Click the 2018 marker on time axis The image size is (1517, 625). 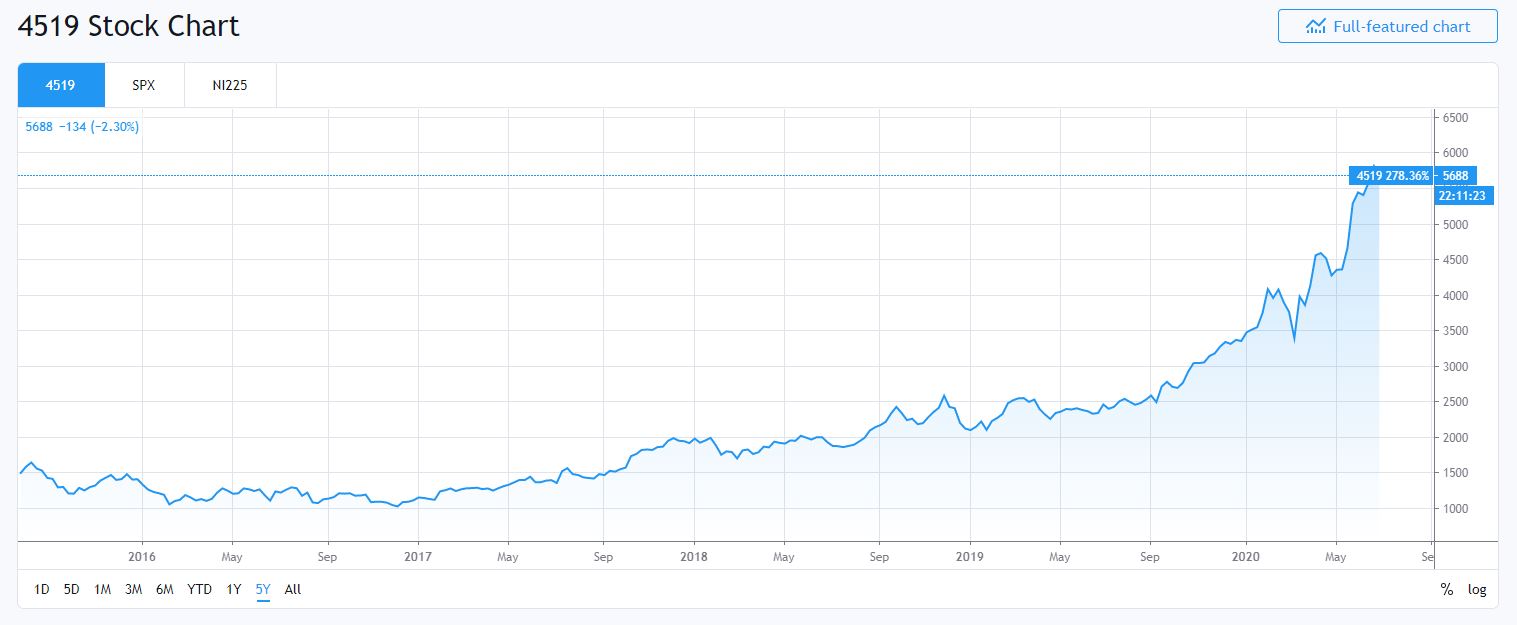pos(693,555)
